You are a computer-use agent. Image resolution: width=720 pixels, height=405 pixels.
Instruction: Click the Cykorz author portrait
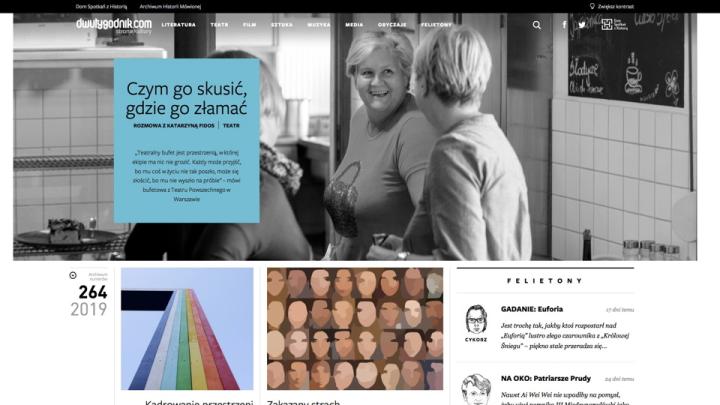pos(476,321)
